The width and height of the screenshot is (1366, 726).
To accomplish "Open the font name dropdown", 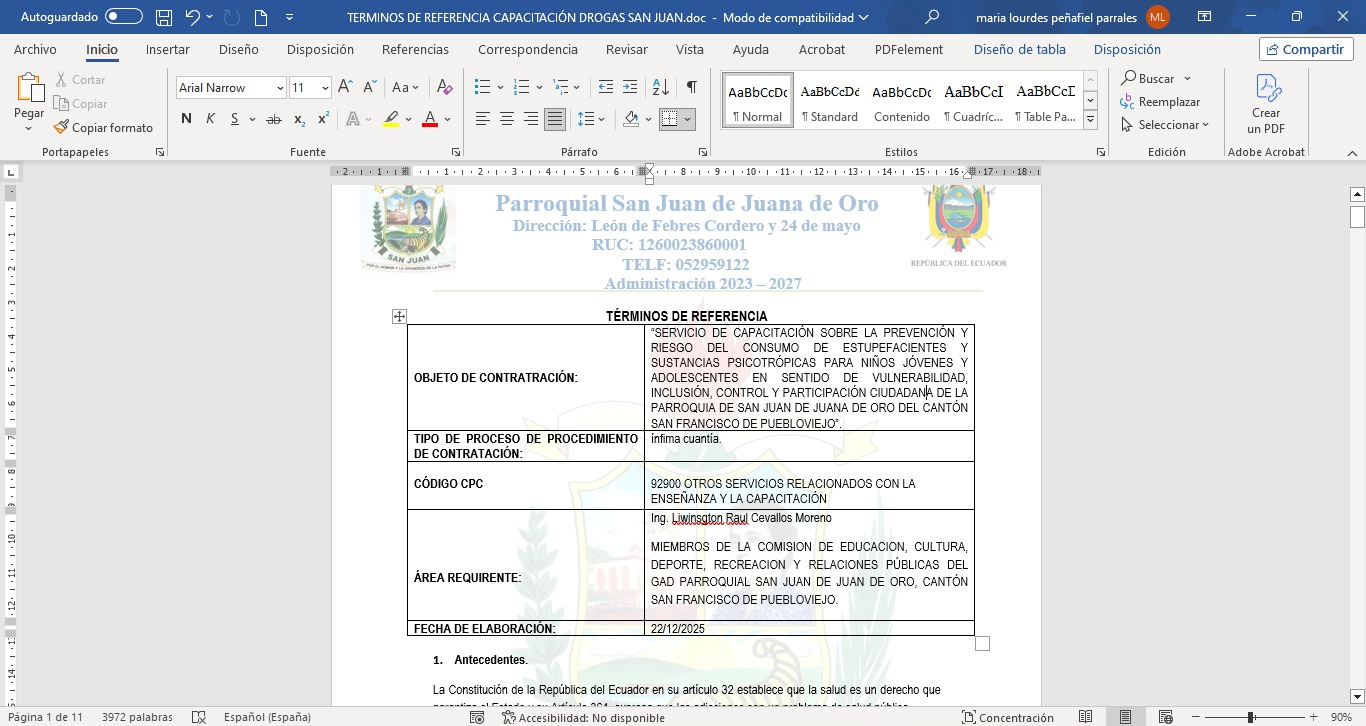I will pyautogui.click(x=280, y=88).
